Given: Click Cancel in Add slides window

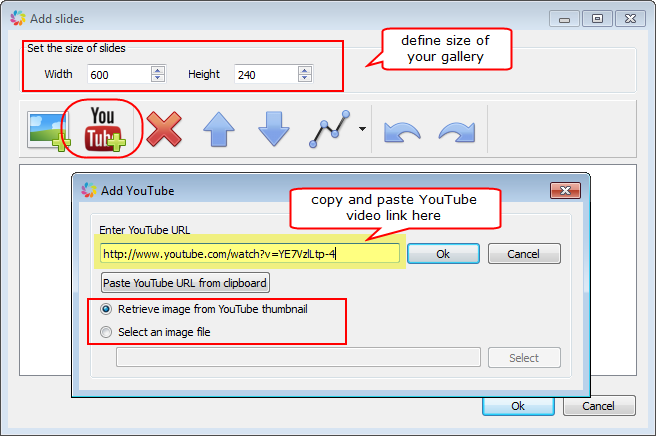Looking at the screenshot, I should coord(599,406).
